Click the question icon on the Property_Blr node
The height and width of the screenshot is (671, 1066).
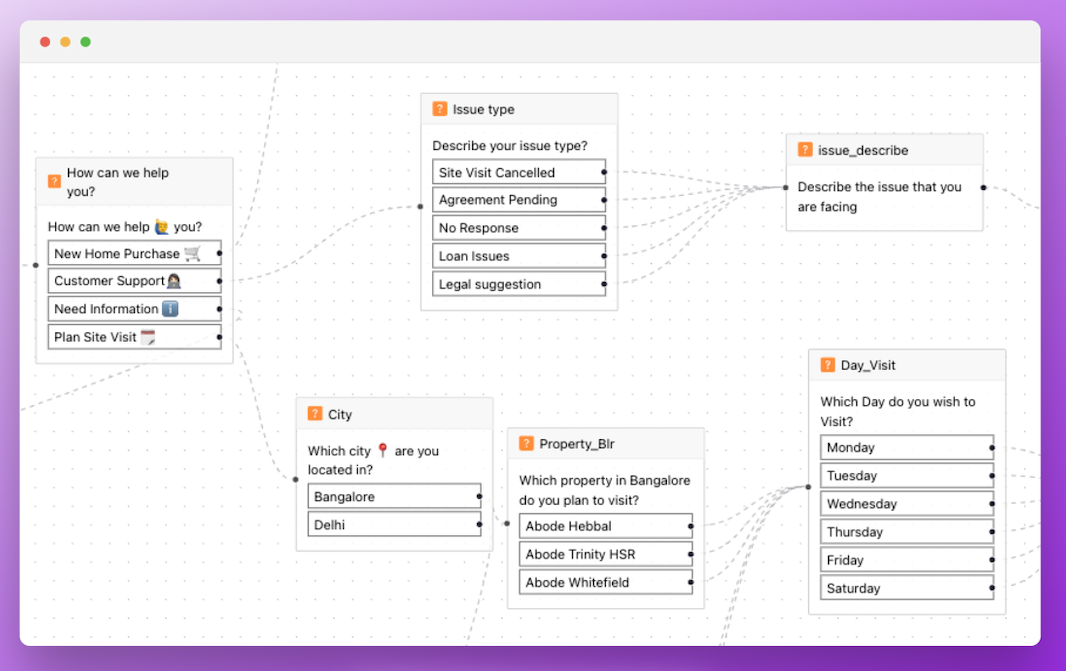(527, 443)
